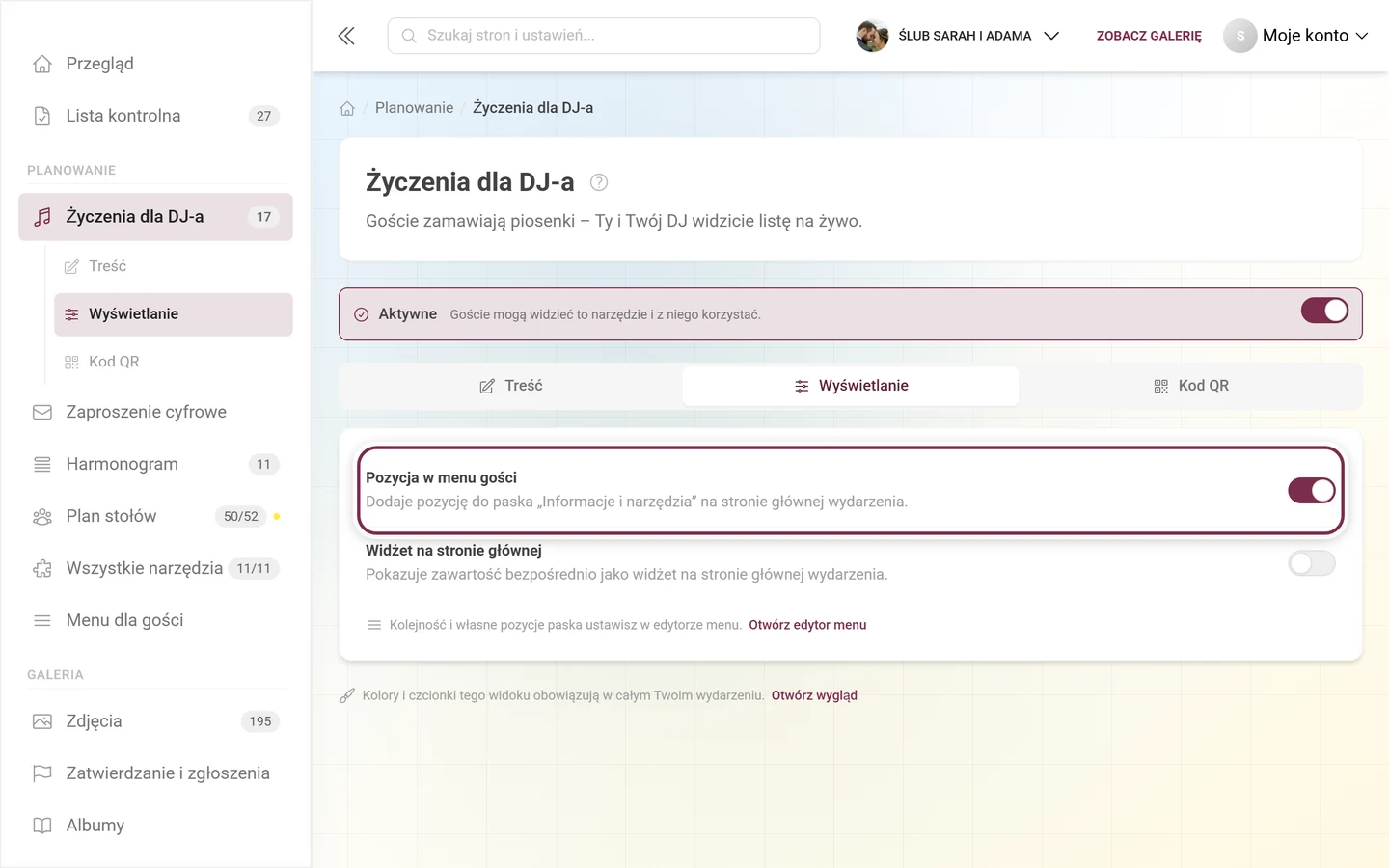Click the Lista kontrolna document icon
This screenshot has height=868, width=1389.
point(42,116)
